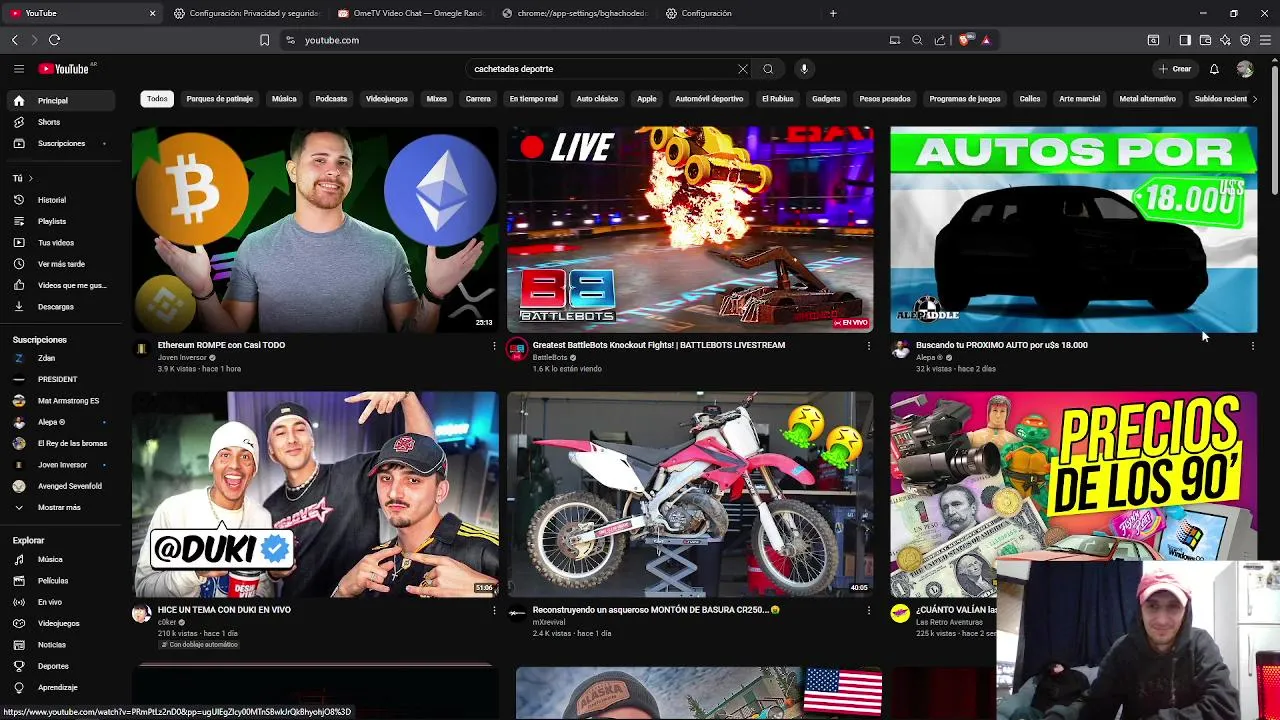This screenshot has width=1280, height=720.
Task: Open Brave Rewards triangle icon
Action: 986,40
